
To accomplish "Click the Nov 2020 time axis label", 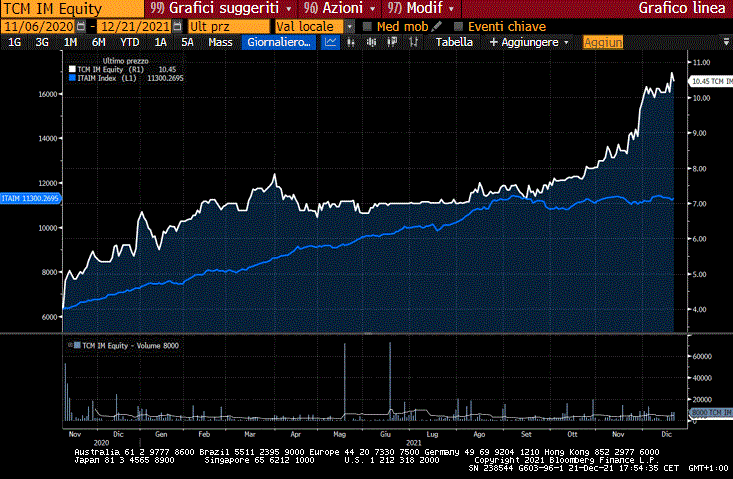I will [x=75, y=434].
